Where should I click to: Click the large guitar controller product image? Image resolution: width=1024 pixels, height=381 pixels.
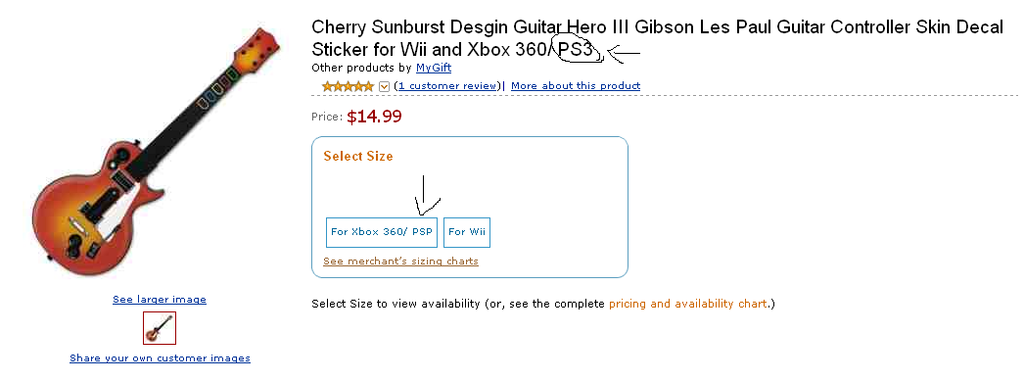(x=155, y=146)
